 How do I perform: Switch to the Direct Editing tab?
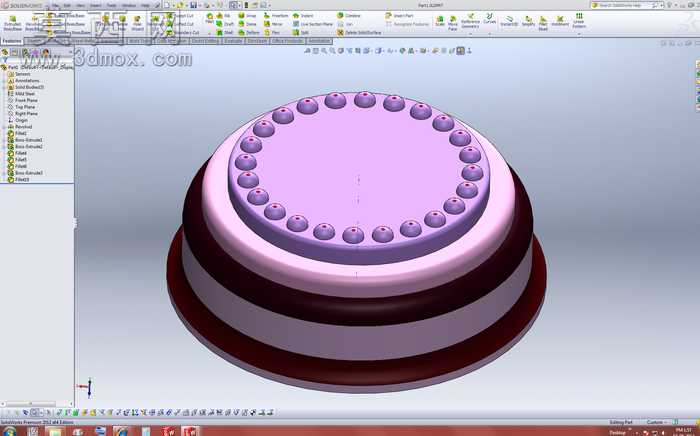click(205, 41)
